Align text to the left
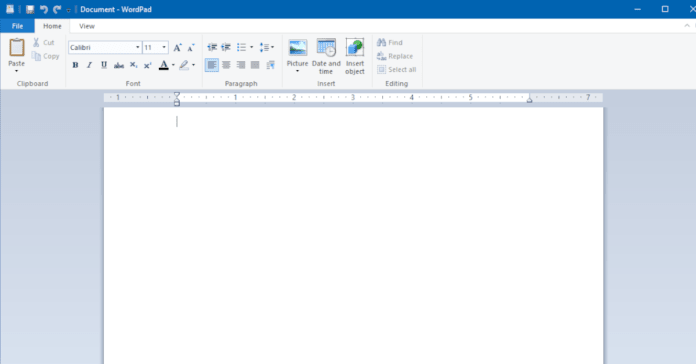This screenshot has height=364, width=696. (x=212, y=65)
